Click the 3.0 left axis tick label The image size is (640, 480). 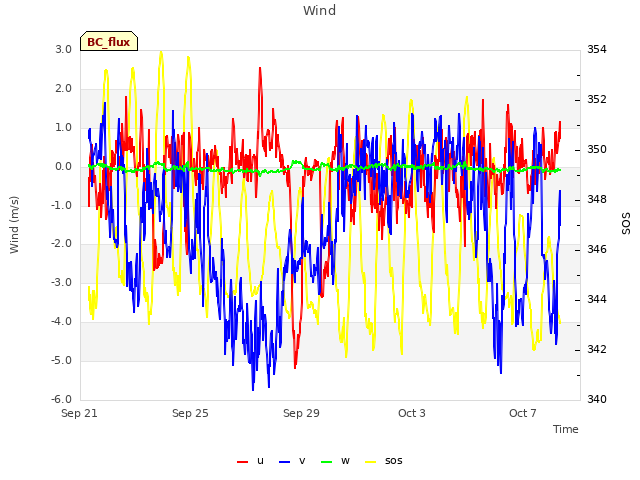point(64,49)
